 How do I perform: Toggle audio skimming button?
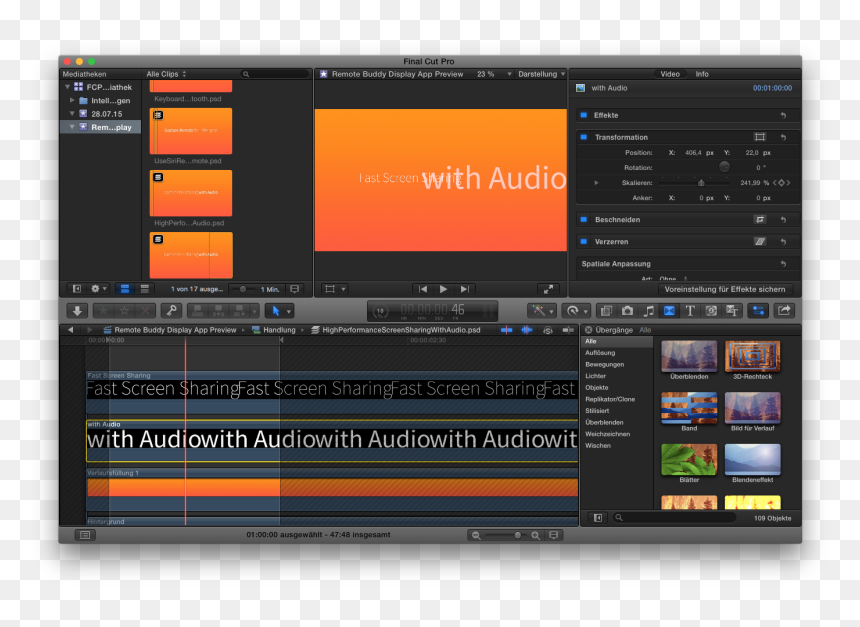pyautogui.click(x=527, y=330)
